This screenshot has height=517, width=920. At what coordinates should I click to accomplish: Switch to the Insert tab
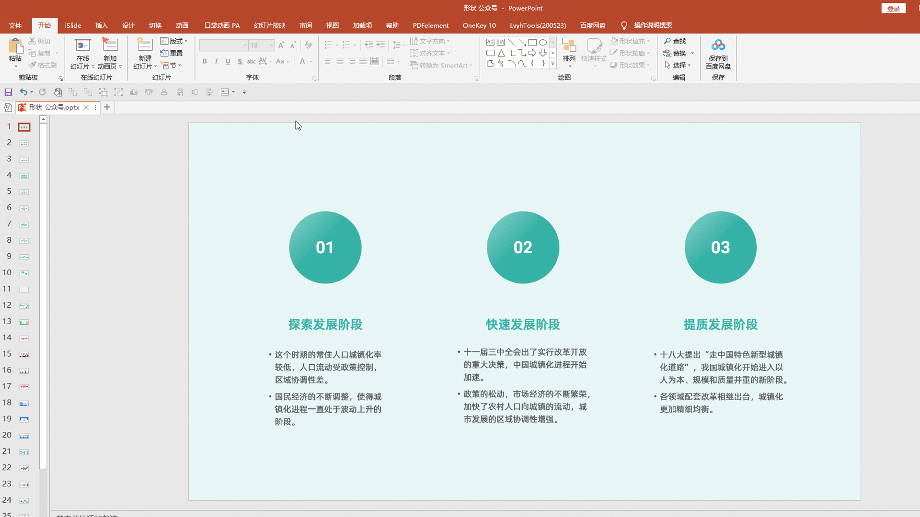(x=102, y=25)
